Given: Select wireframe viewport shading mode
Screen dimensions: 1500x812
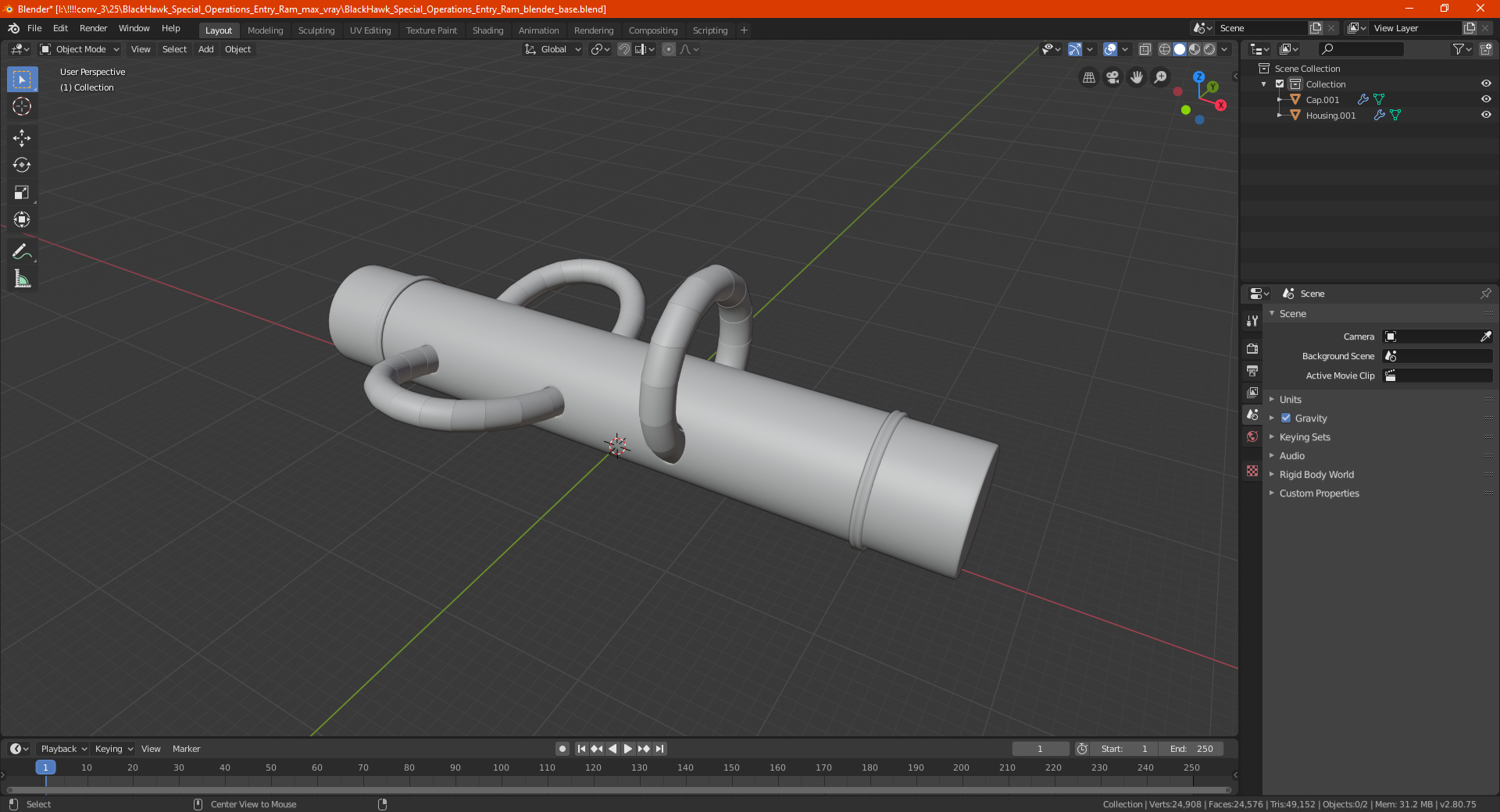Looking at the screenshot, I should coord(1164,49).
